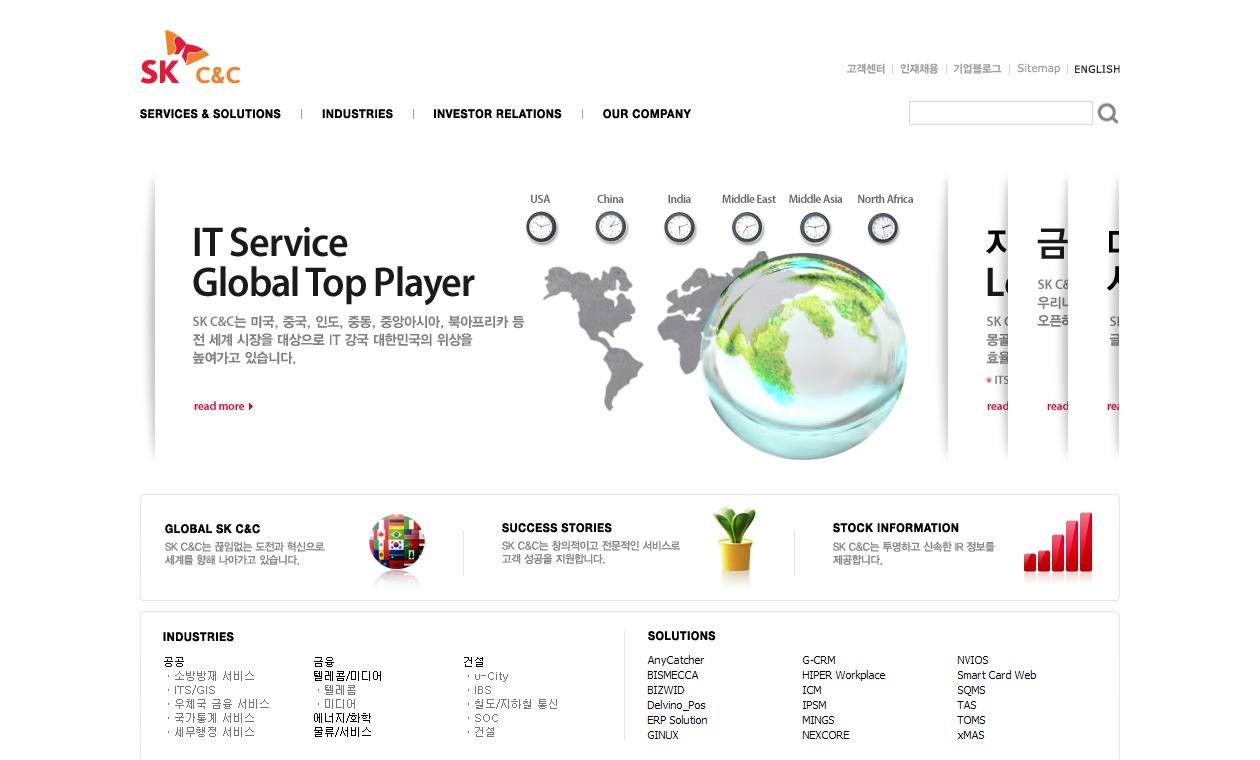Viewport: 1260px width, 760px height.
Task: Click the red bar chart icon
Action: [1058, 544]
